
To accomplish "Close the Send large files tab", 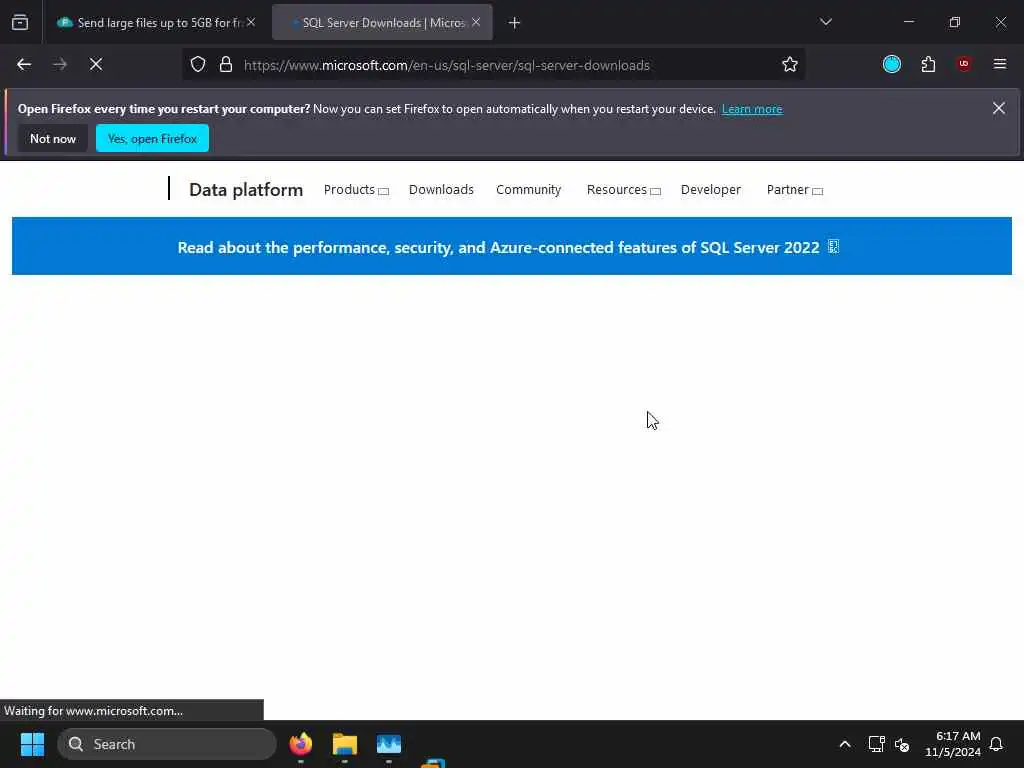I will coord(251,22).
